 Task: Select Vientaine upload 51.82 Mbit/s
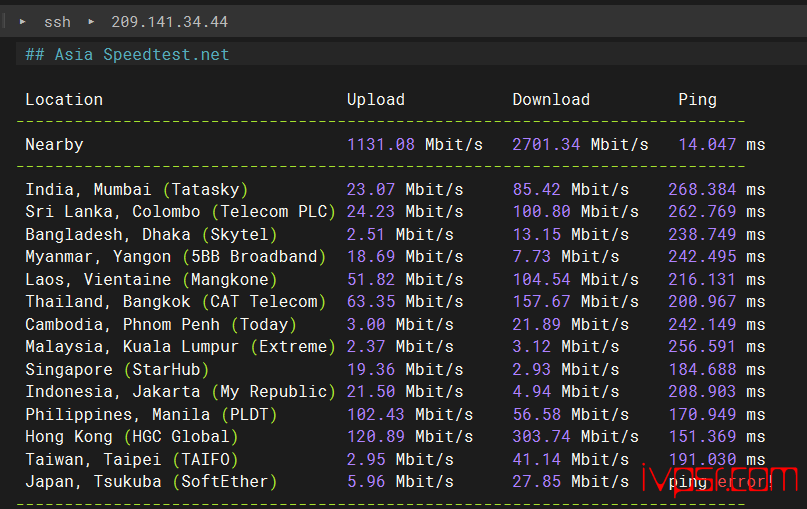(x=405, y=280)
